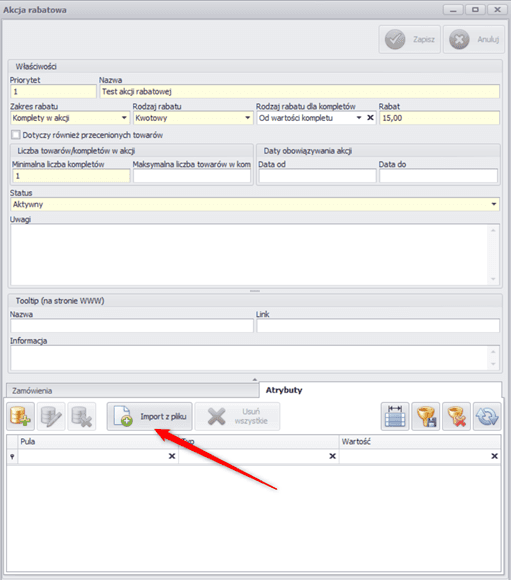The width and height of the screenshot is (511, 580).
Task: Open the Zakres rabatu dropdown
Action: click(x=124, y=118)
